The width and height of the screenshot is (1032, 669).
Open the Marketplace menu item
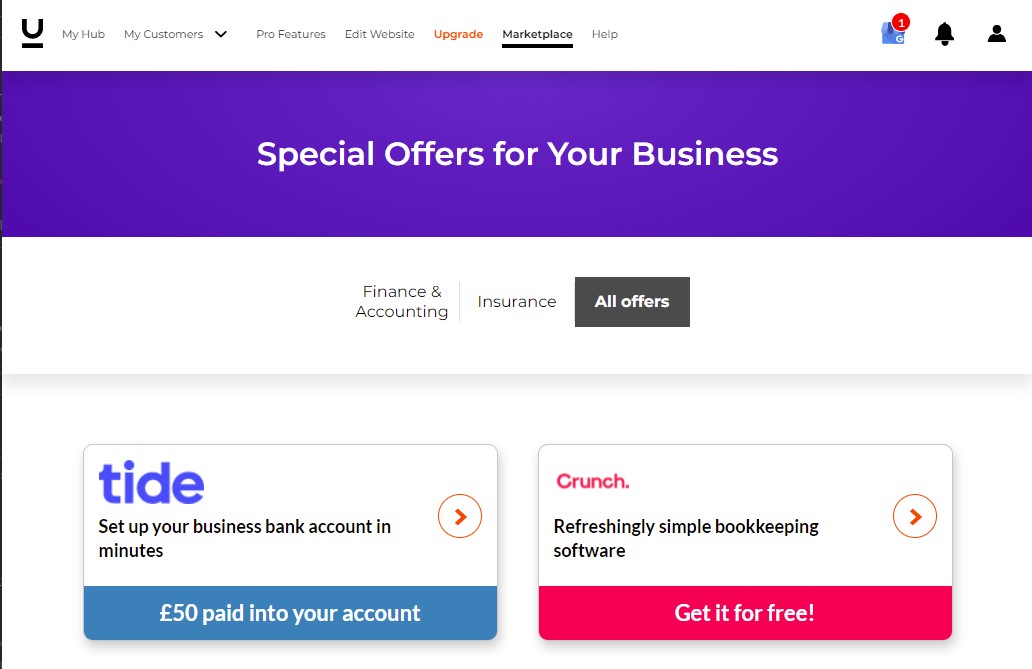537,33
